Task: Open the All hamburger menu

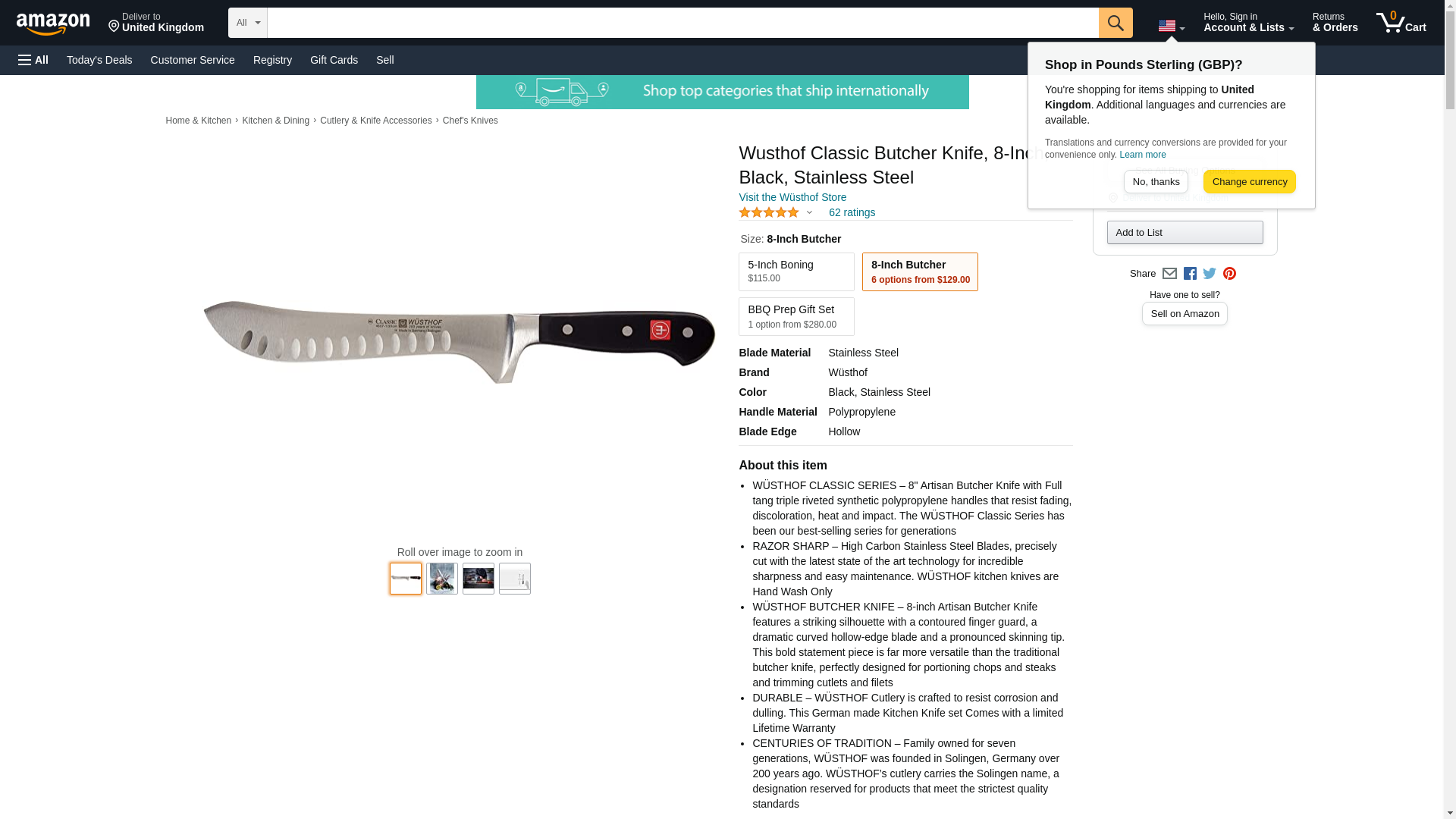Action: pos(33,60)
